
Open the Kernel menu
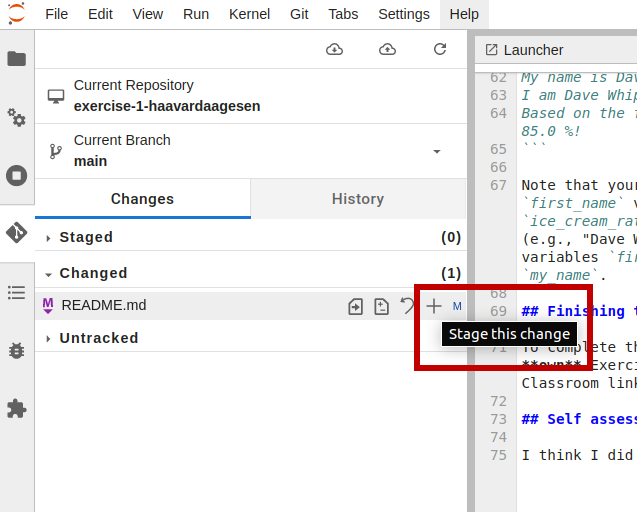click(x=249, y=14)
